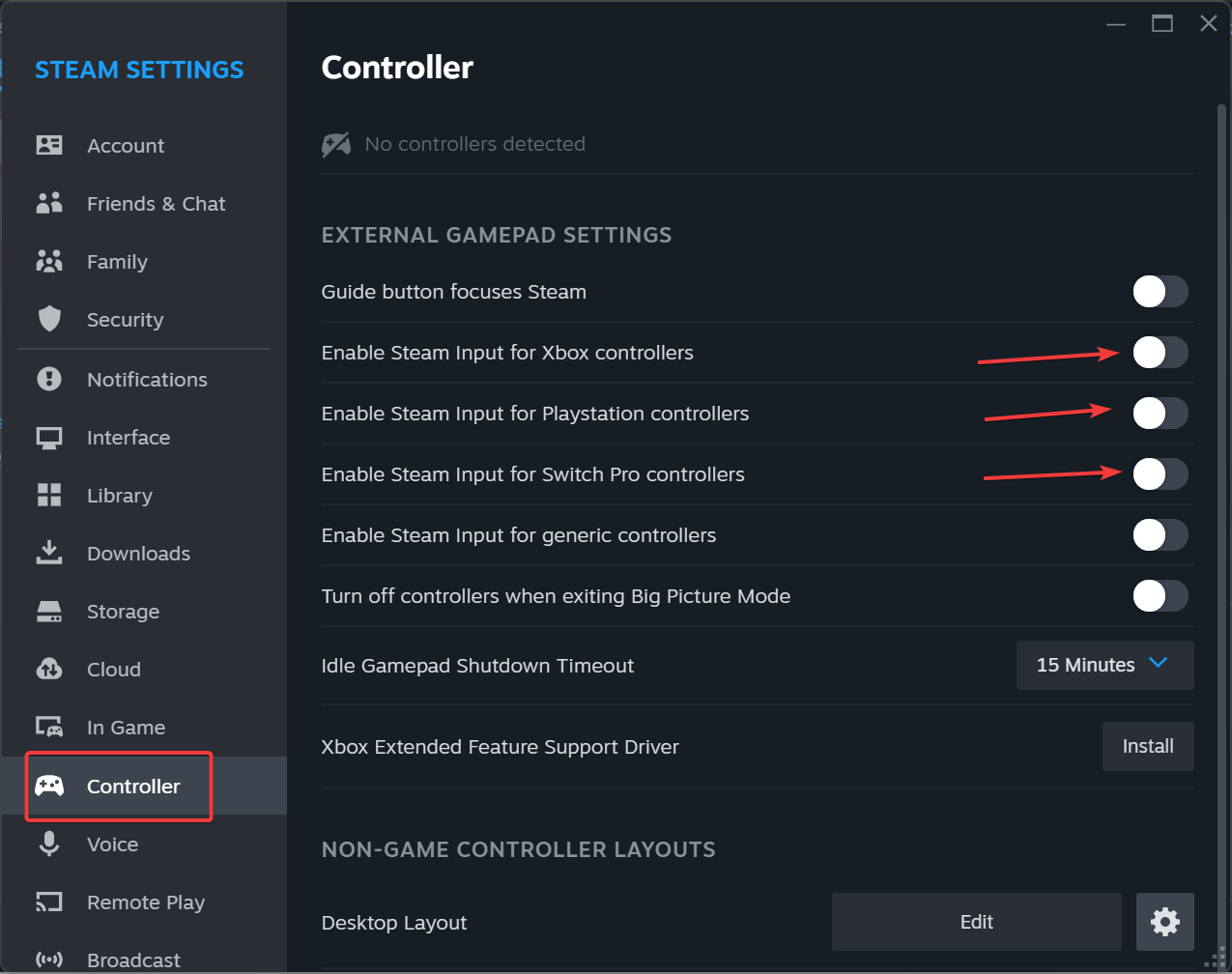Edit the Desktop Layout
The width and height of the screenshot is (1232, 974).
pyautogui.click(x=977, y=922)
